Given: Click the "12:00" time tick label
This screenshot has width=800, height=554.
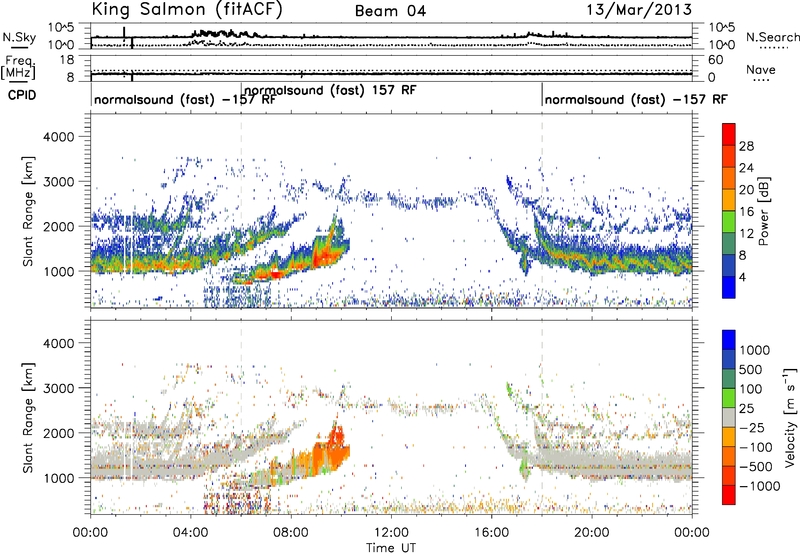Looking at the screenshot, I should coord(391,532).
